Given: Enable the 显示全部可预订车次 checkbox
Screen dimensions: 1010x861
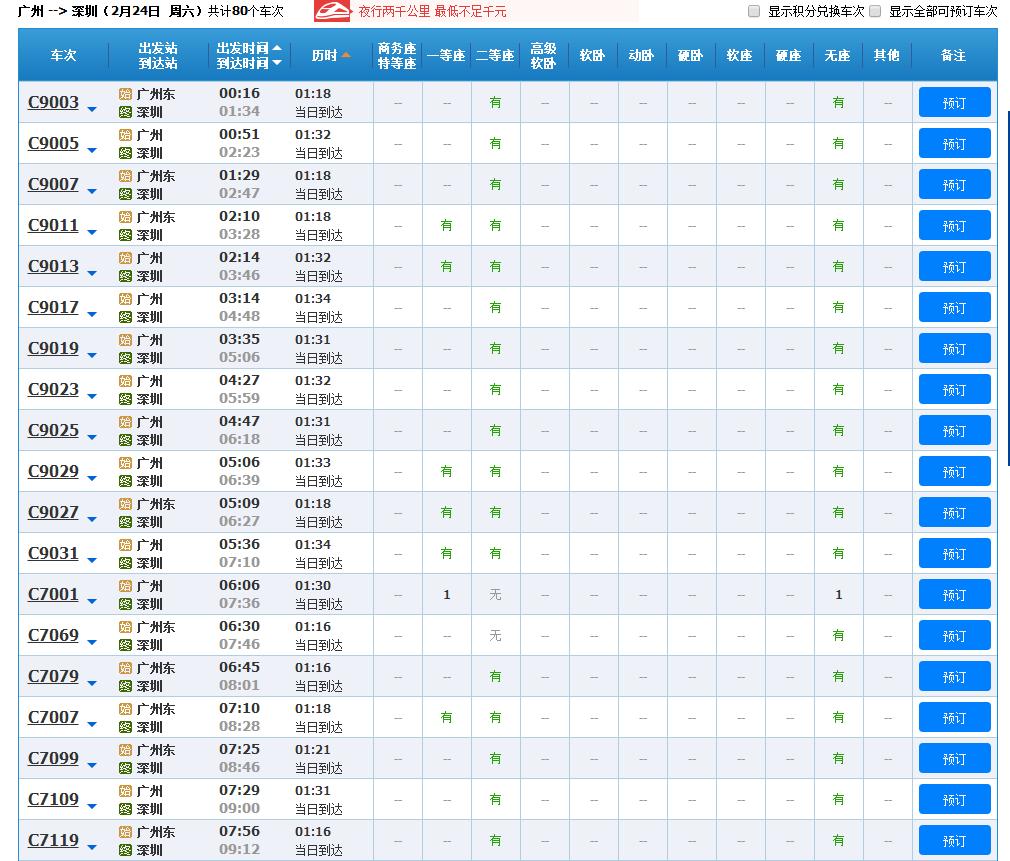Looking at the screenshot, I should [876, 11].
